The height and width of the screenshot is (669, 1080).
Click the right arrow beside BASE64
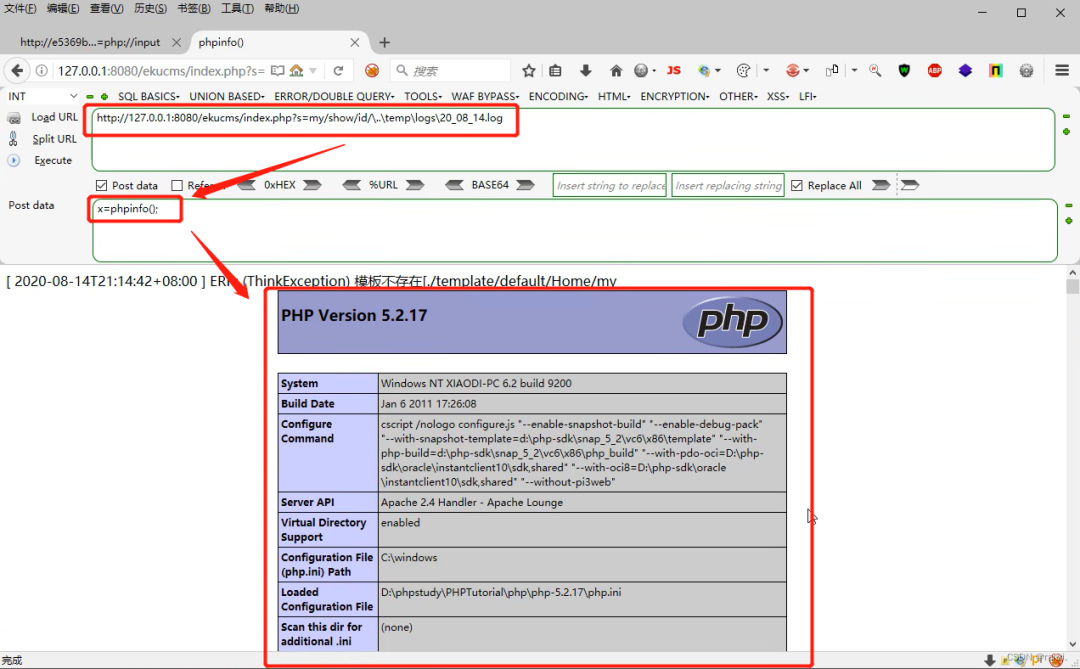pyautogui.click(x=526, y=185)
